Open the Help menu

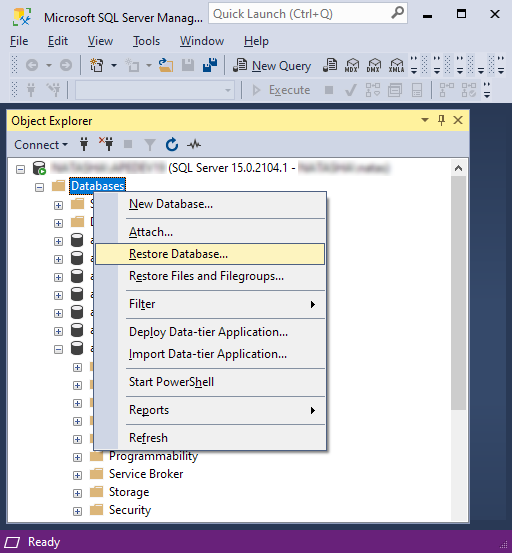click(256, 41)
